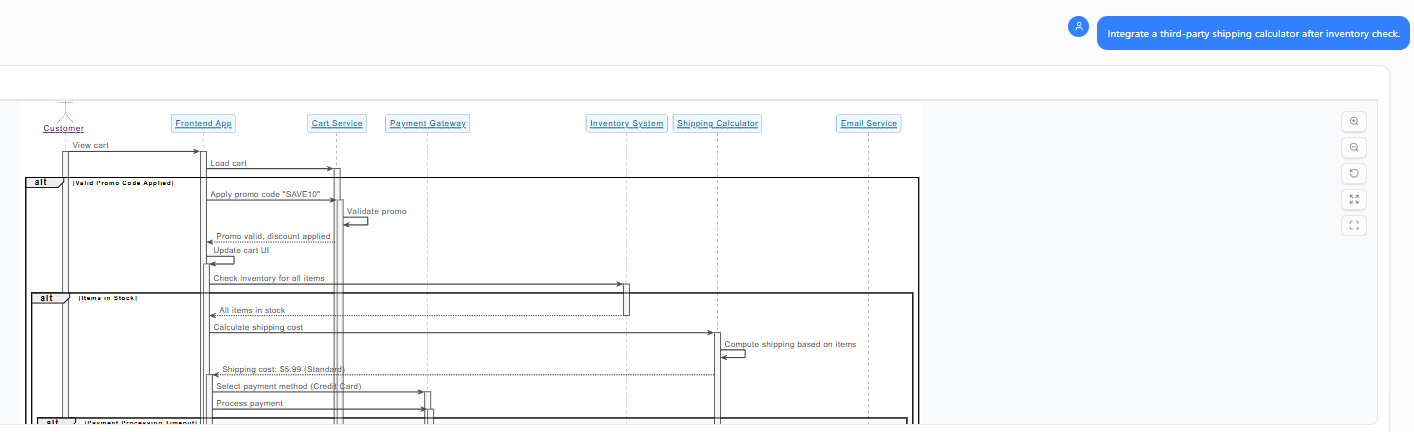Image resolution: width=1414 pixels, height=432 pixels.
Task: Click the Customer actor stick figure
Action: tap(65, 109)
